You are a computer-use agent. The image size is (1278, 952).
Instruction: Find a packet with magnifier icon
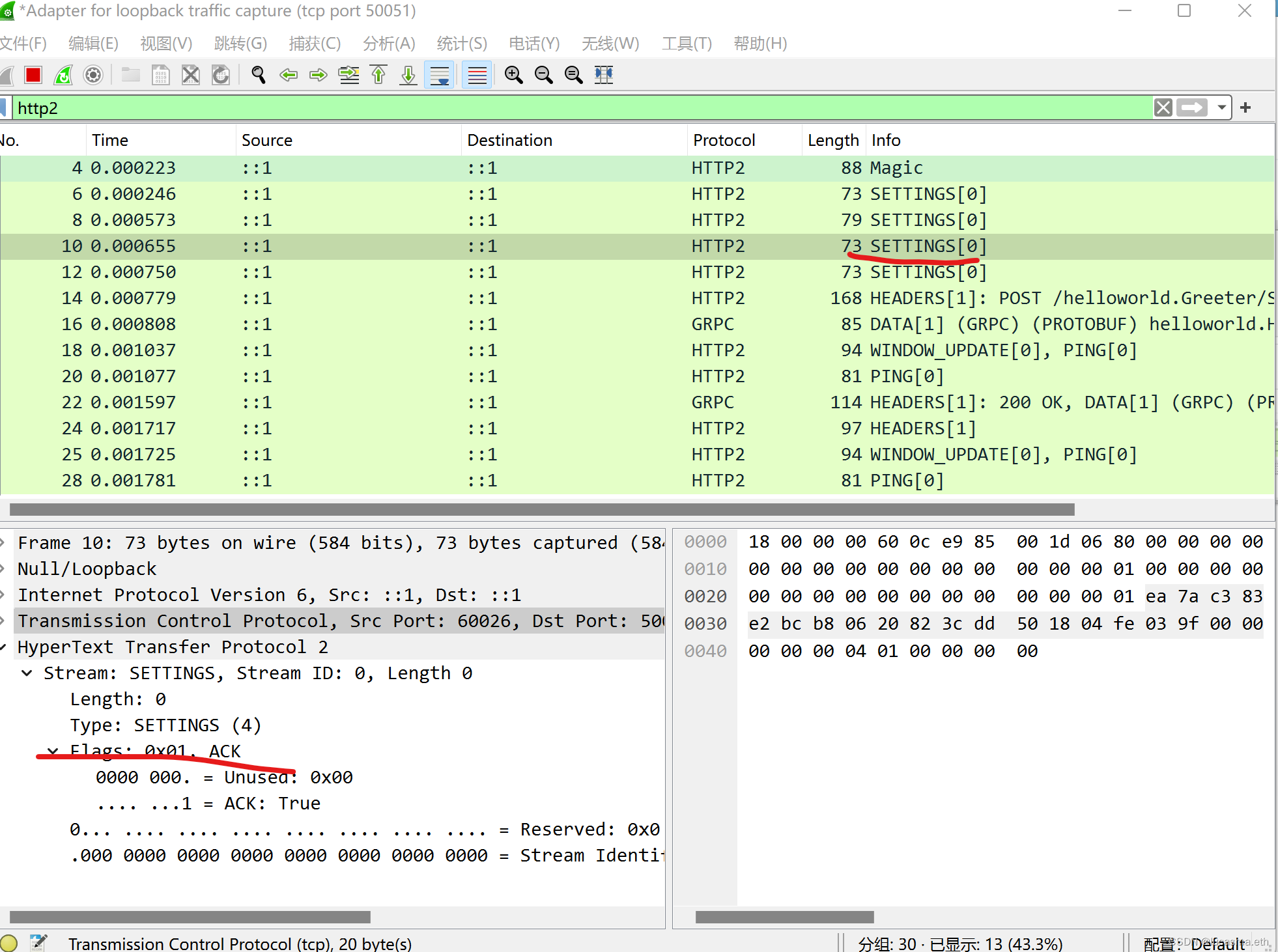coord(259,75)
